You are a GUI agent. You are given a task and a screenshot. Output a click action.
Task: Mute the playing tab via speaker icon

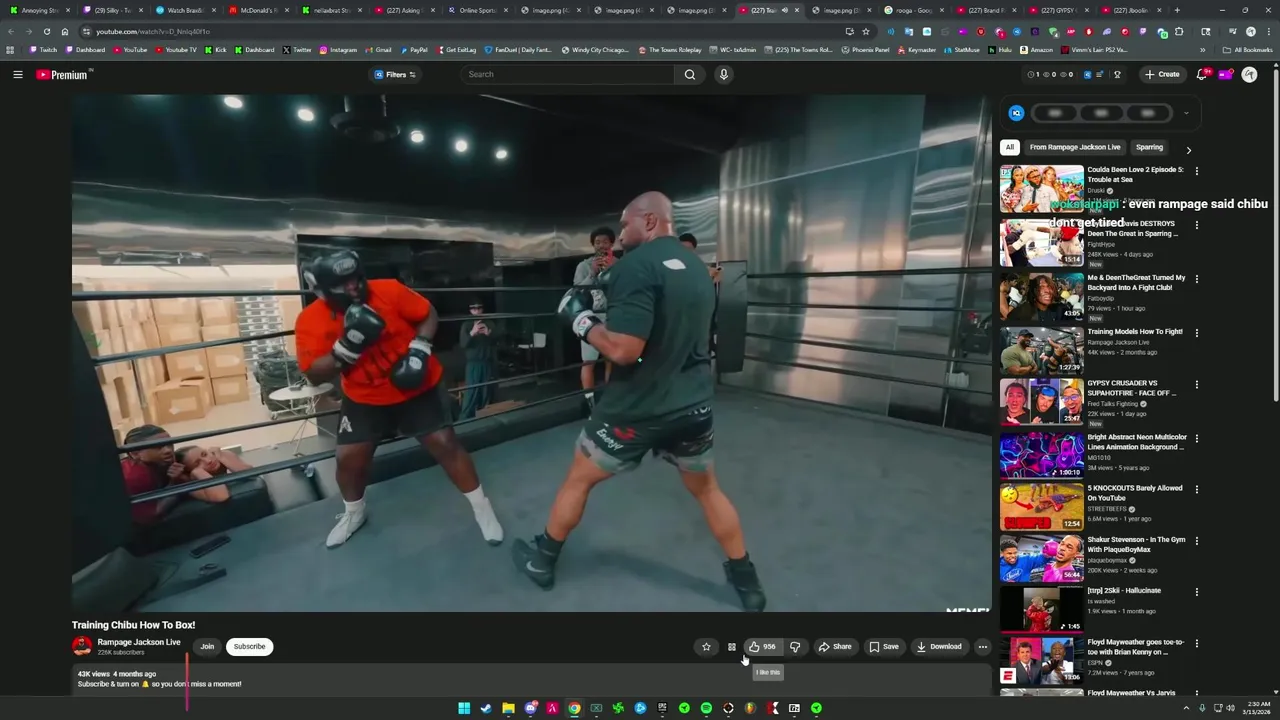pos(784,10)
